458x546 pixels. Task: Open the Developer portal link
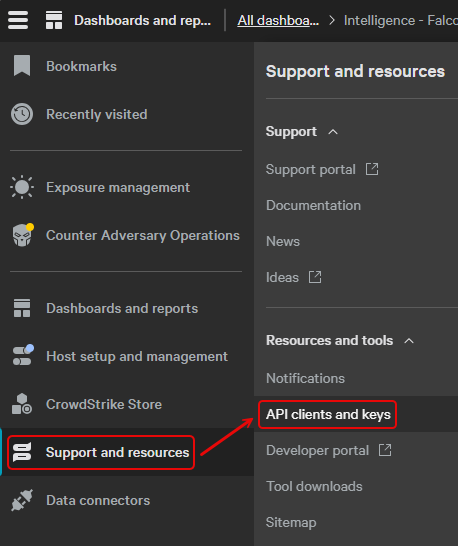[x=317, y=450]
